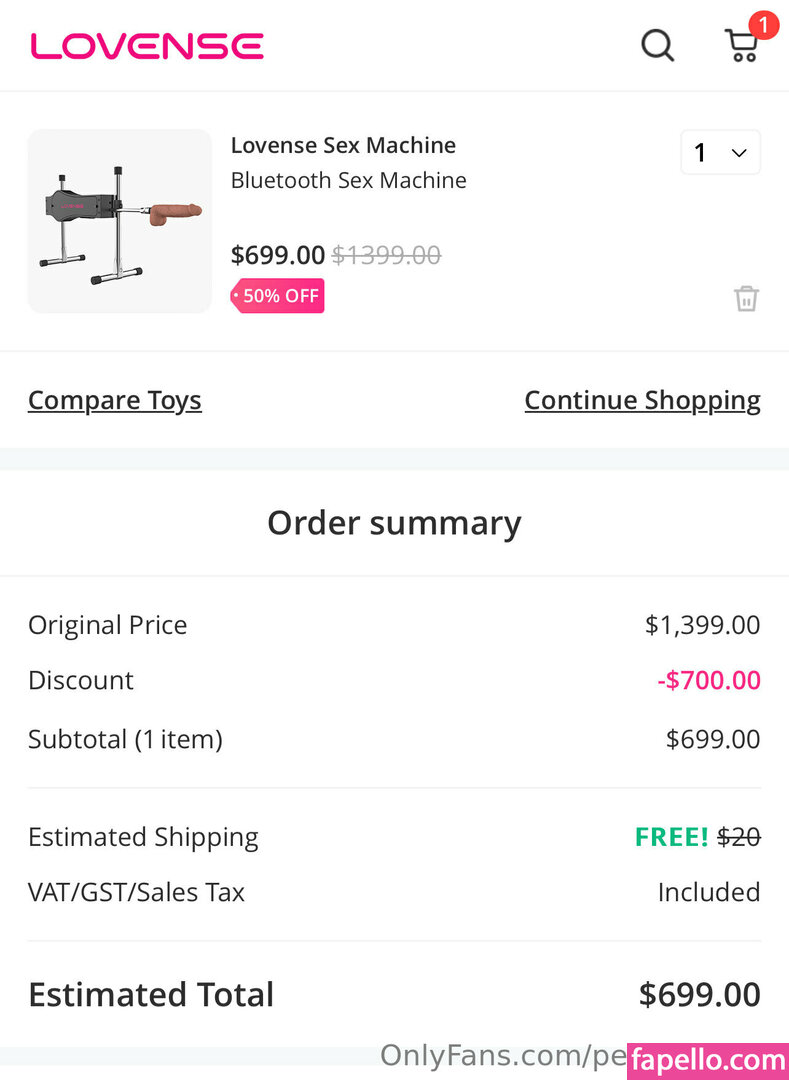
Task: Click the red cart count badge
Action: tap(763, 25)
